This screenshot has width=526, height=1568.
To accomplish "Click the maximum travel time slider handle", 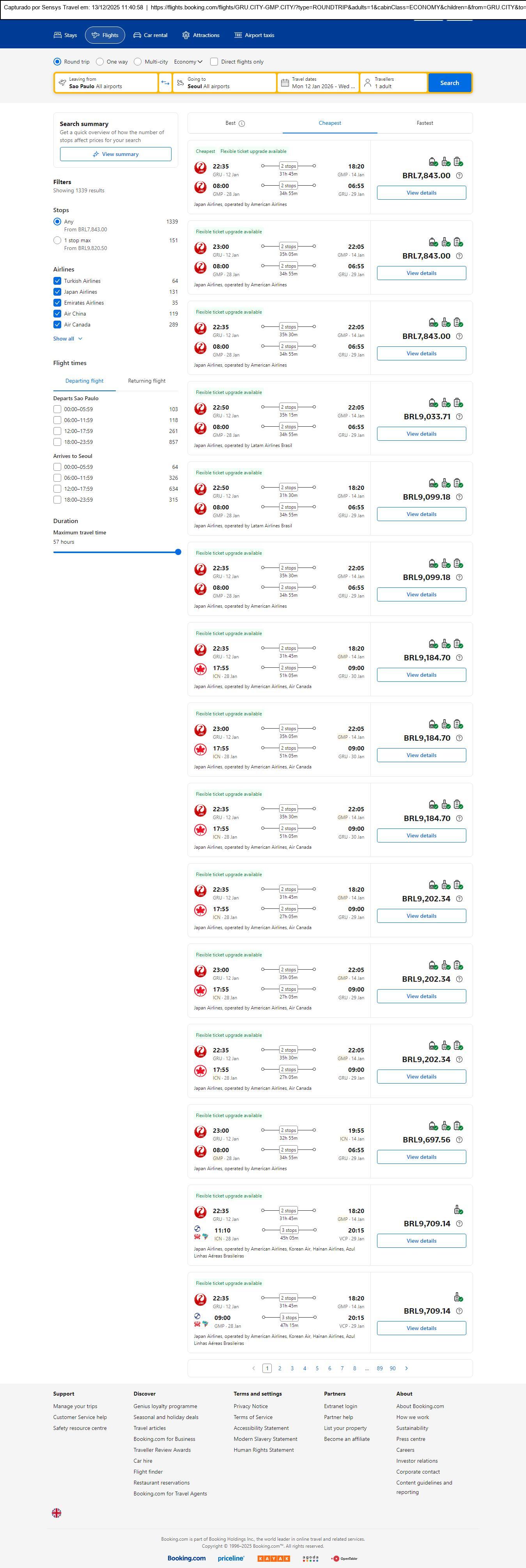I will click(178, 552).
